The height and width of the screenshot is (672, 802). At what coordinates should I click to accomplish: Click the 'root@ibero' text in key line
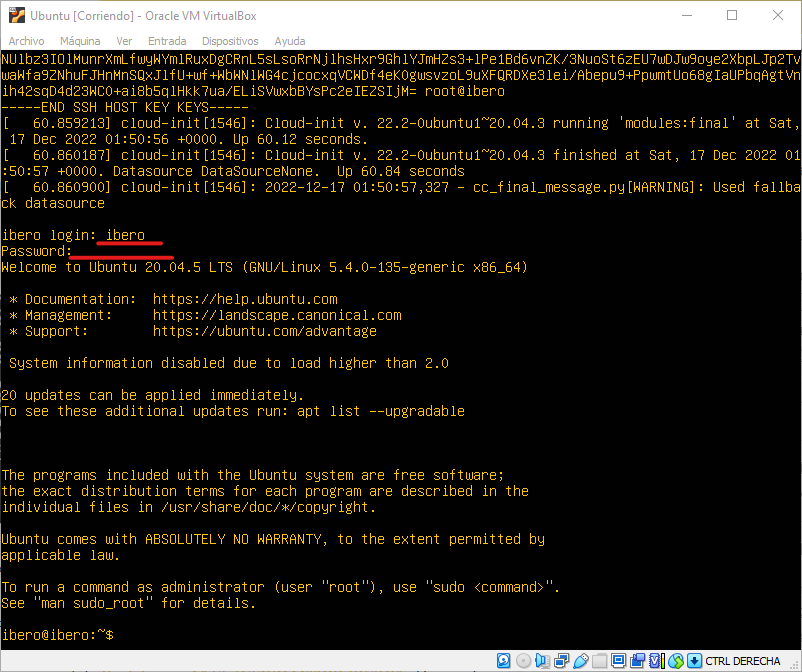coord(465,92)
